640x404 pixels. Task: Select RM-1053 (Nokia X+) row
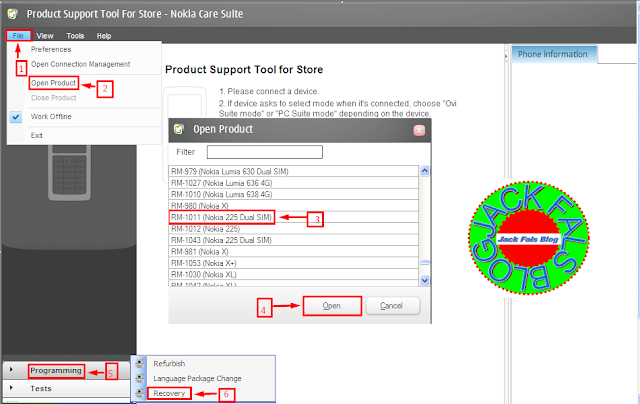click(x=293, y=263)
